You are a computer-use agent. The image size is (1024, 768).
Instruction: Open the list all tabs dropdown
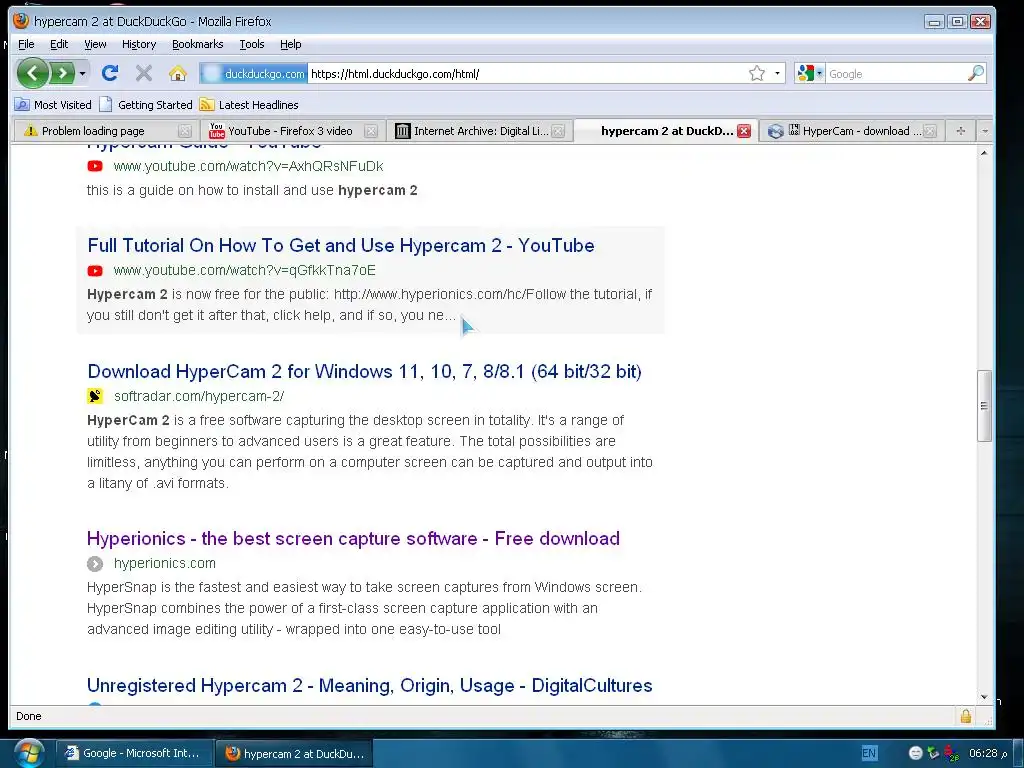[985, 131]
